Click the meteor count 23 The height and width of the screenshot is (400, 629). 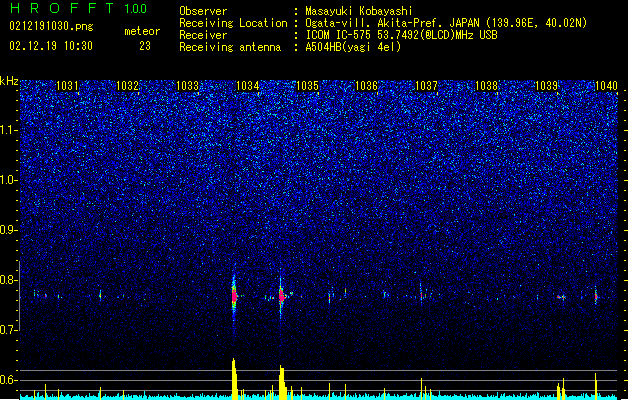145,46
